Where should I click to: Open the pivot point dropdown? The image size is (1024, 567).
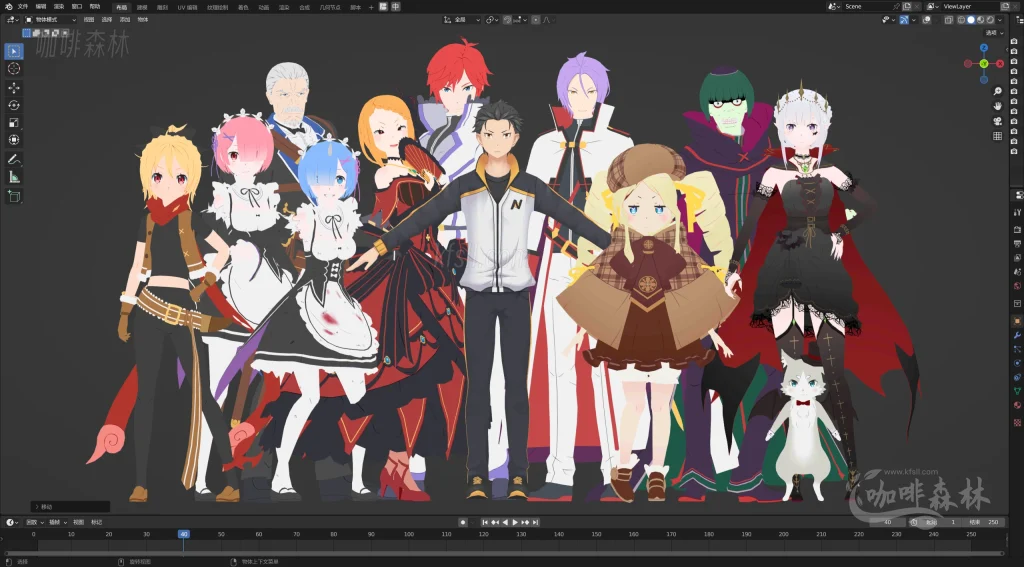pyautogui.click(x=492, y=20)
